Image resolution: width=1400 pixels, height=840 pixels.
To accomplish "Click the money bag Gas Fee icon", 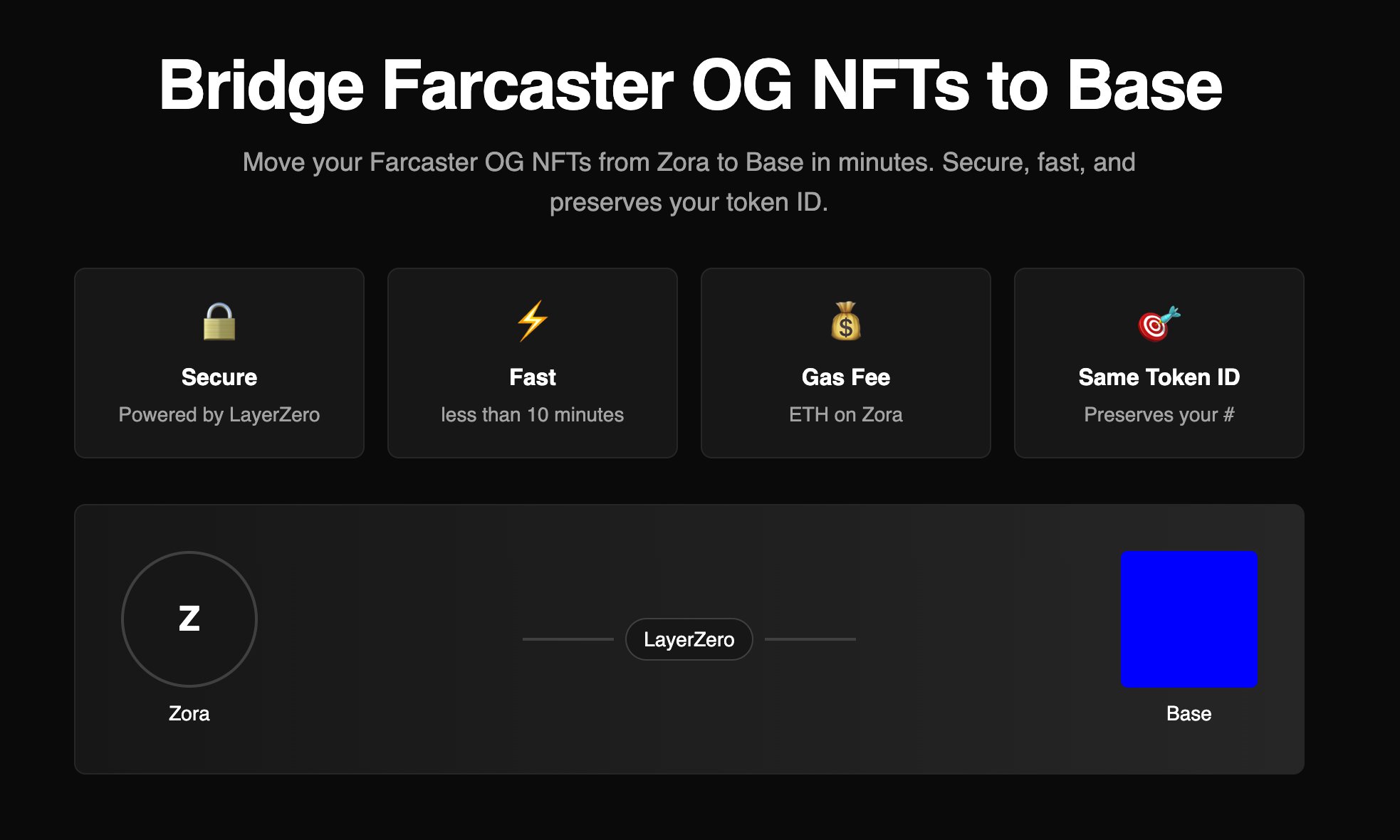I will coord(845,322).
